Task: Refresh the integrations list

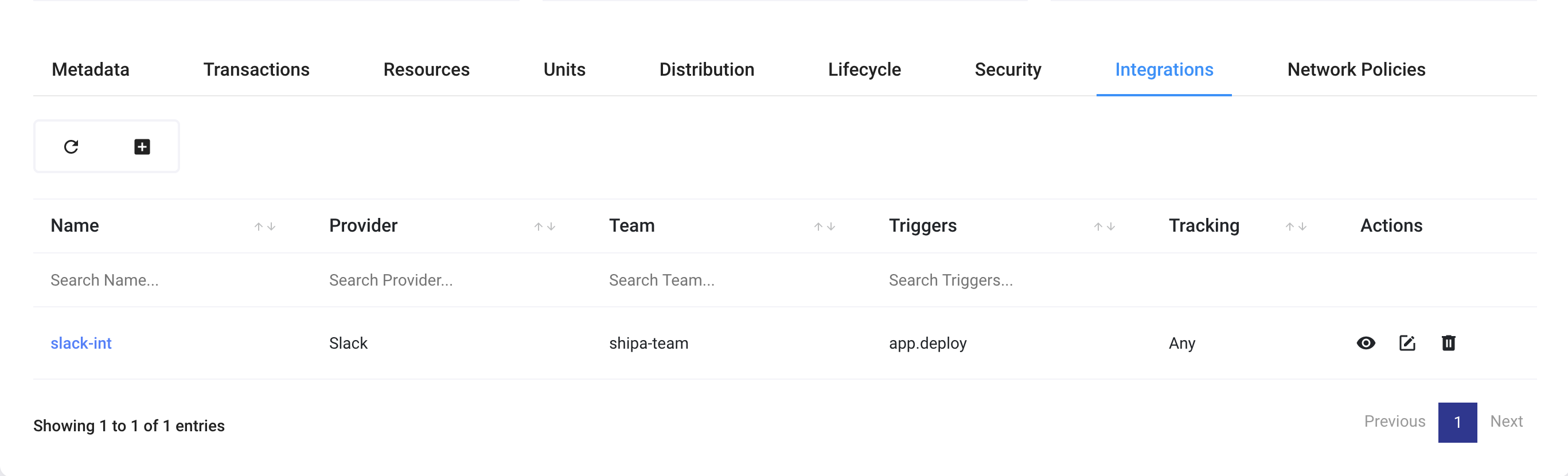Action: click(71, 147)
